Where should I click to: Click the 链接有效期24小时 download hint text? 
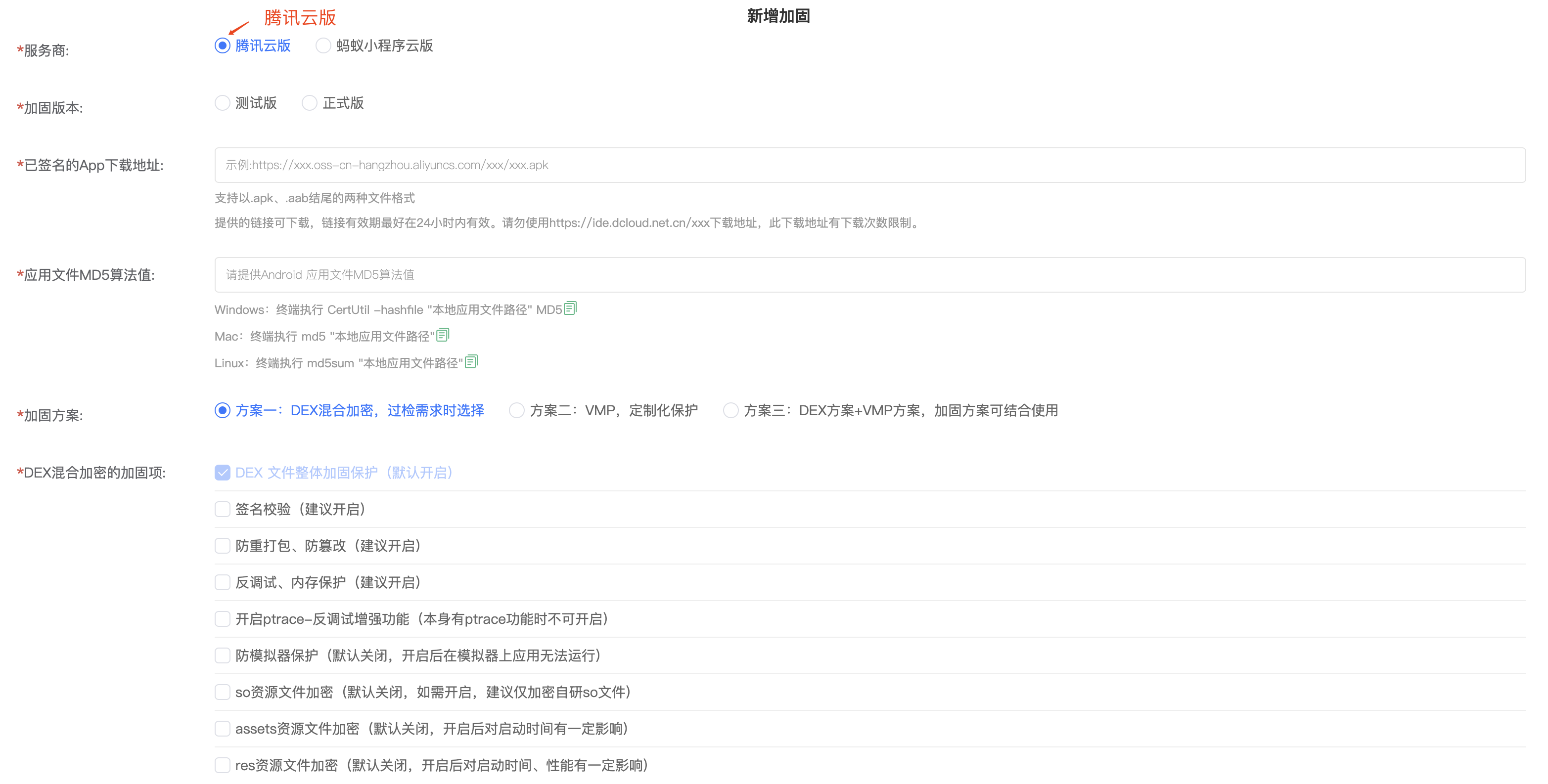coord(568,223)
